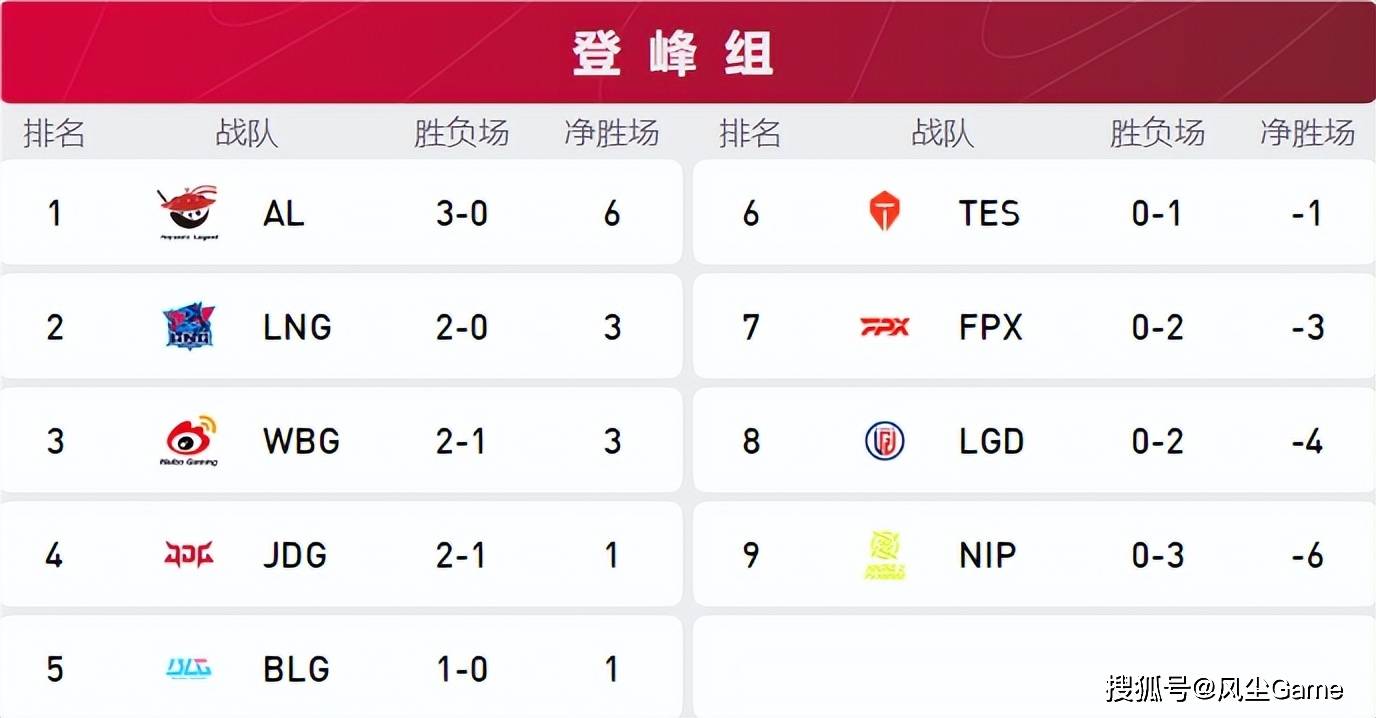Click the AL team logo
Screen dimensions: 1376x718
(x=188, y=213)
